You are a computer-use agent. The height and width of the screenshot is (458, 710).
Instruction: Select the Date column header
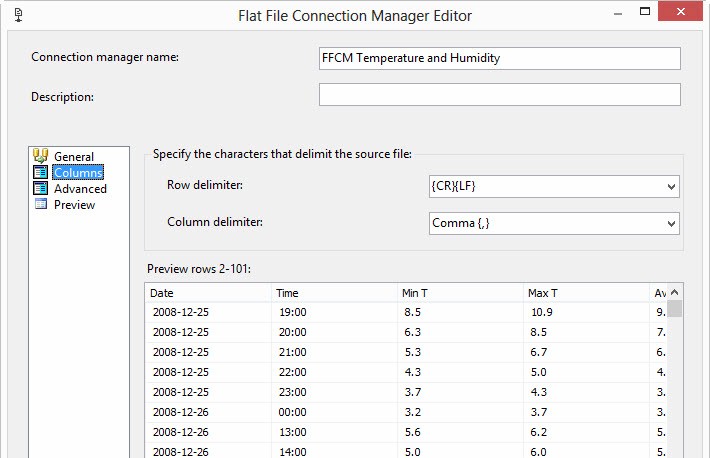pyautogui.click(x=208, y=293)
